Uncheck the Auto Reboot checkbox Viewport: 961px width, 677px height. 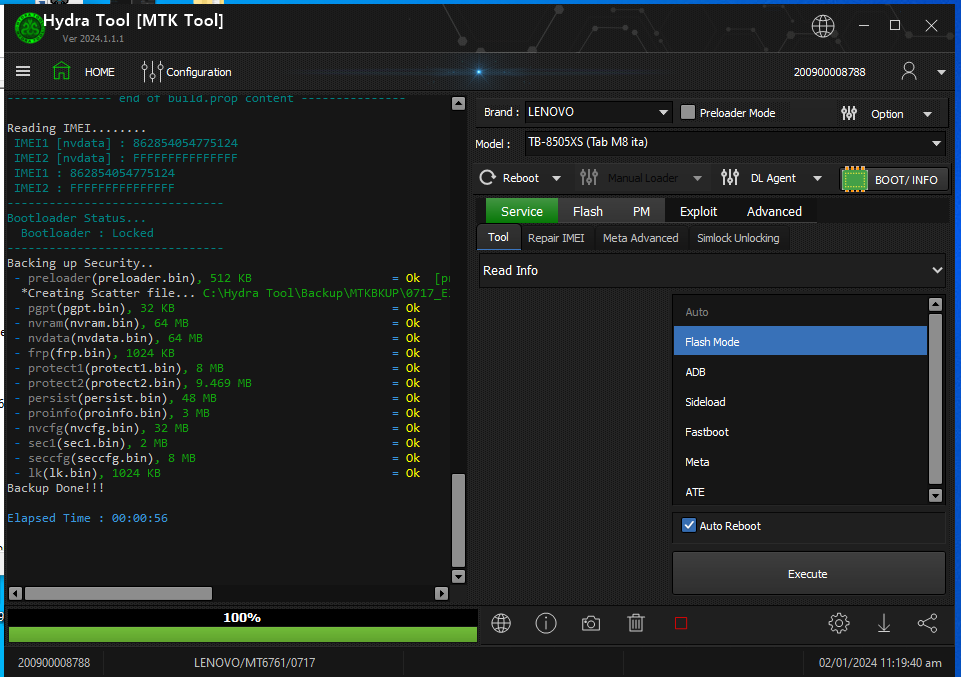(x=689, y=525)
